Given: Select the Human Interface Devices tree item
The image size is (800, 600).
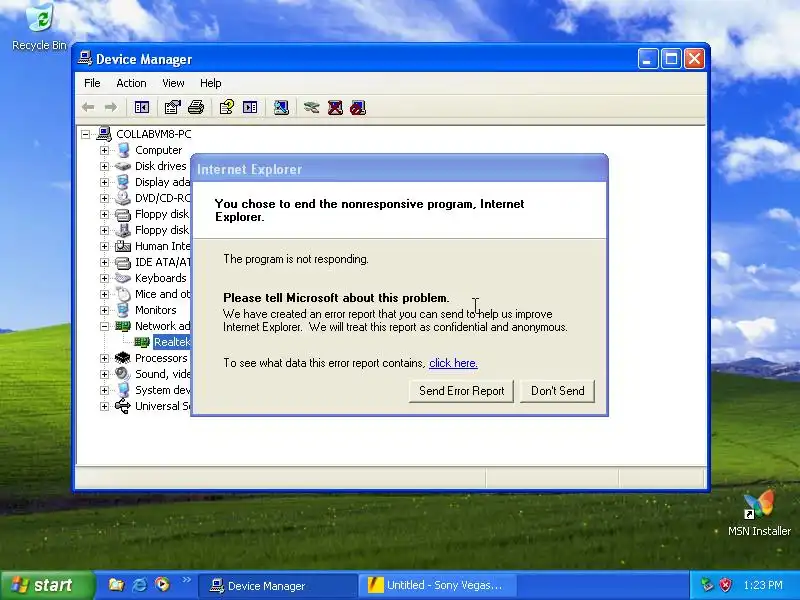Looking at the screenshot, I should 162,246.
